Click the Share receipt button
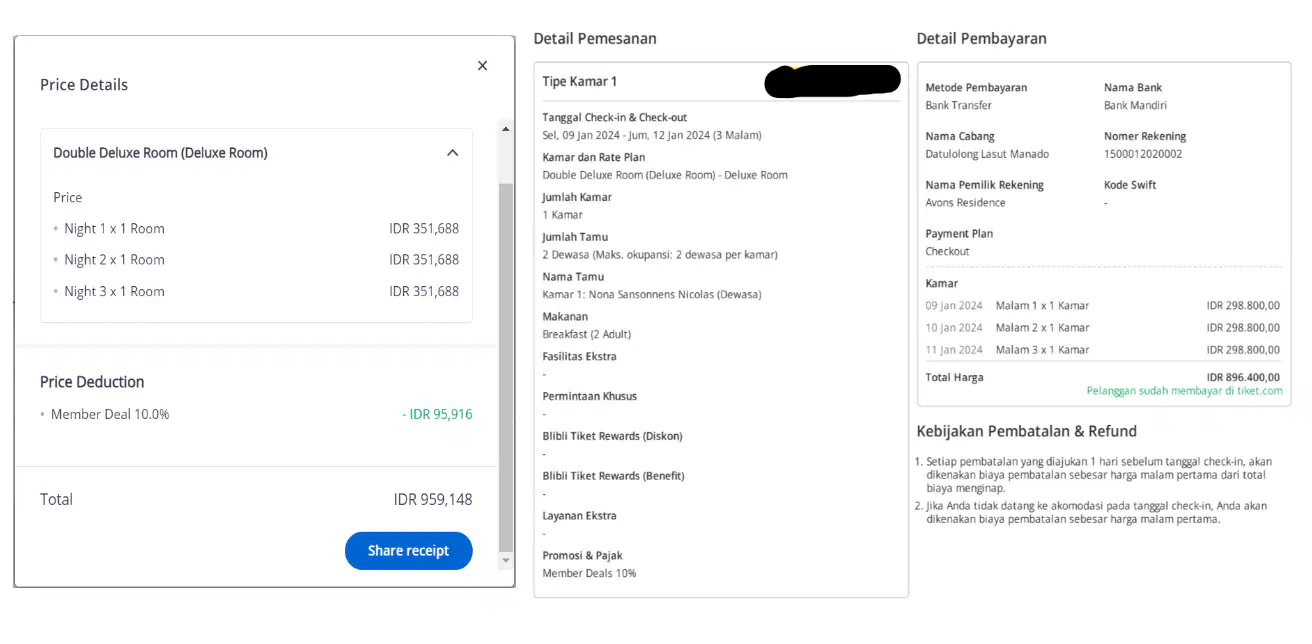The height and width of the screenshot is (644, 1312). pos(408,551)
